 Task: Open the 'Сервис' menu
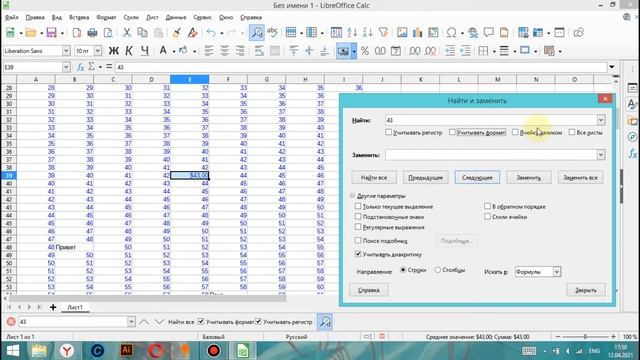coord(202,17)
